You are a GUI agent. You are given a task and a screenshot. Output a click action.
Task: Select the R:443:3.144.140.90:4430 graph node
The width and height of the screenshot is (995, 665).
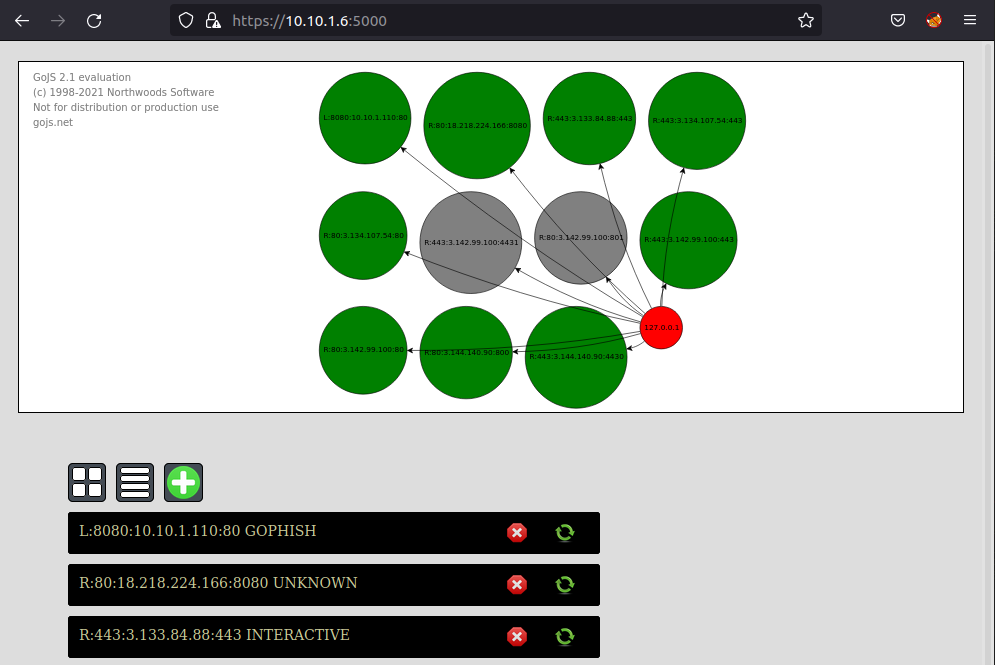click(576, 357)
